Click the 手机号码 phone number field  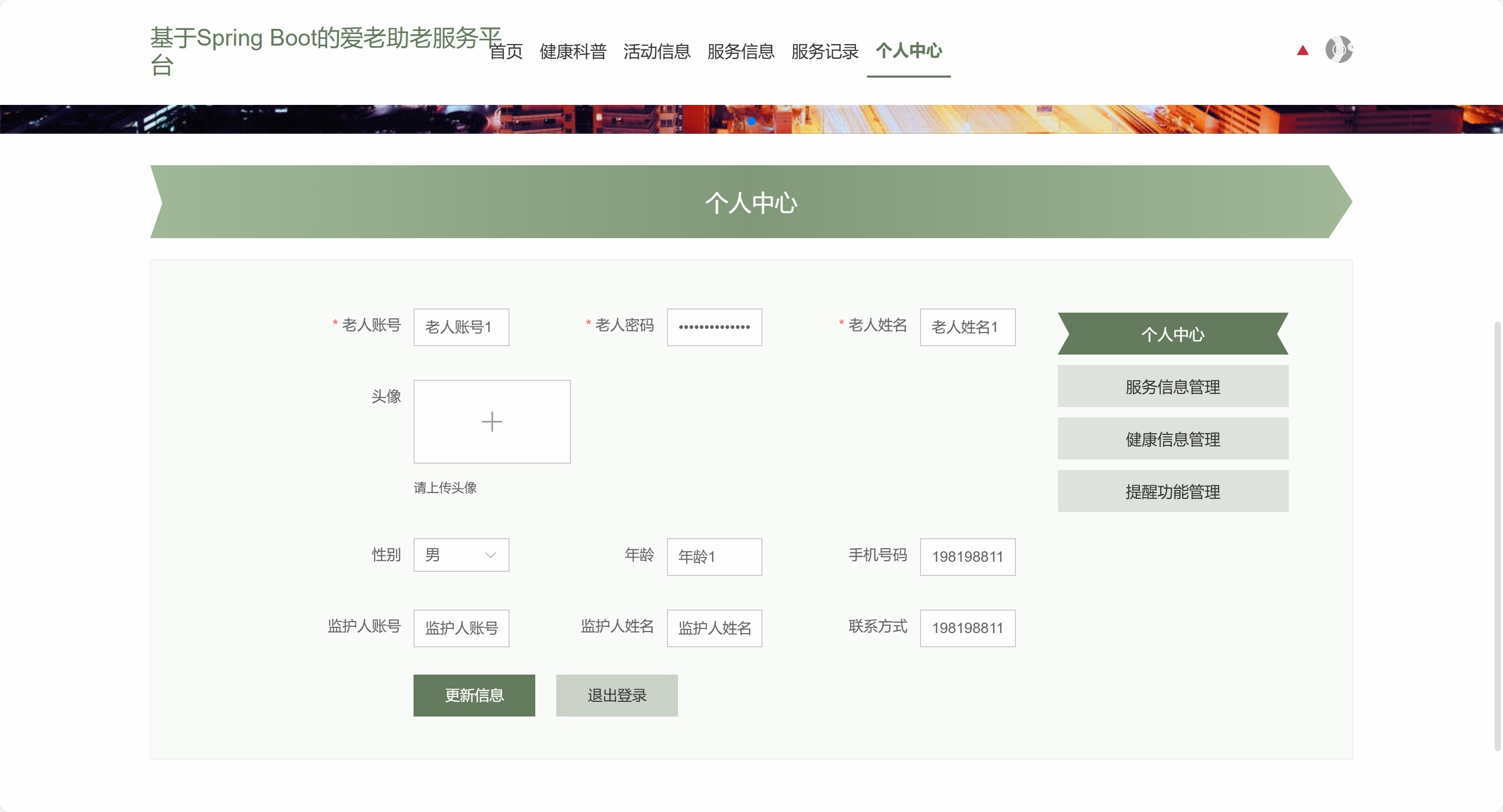pyautogui.click(x=967, y=557)
